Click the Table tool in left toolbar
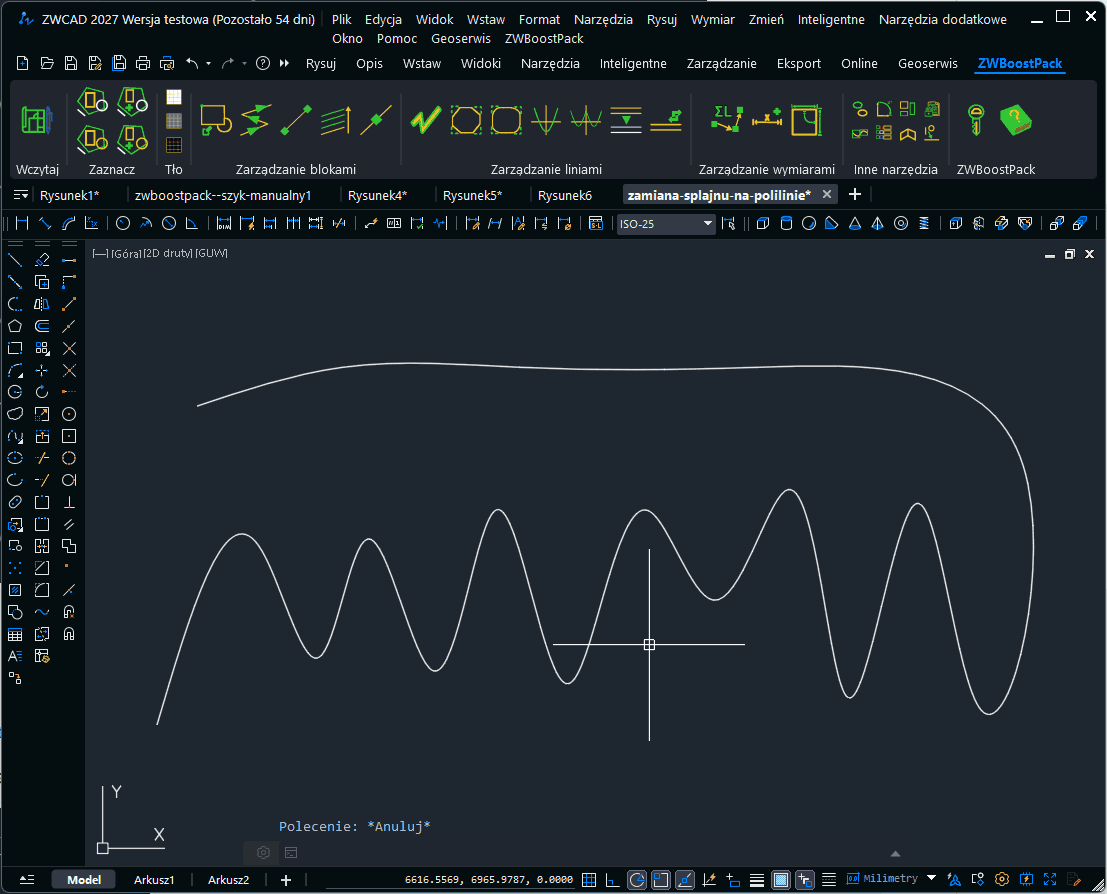 coord(15,634)
